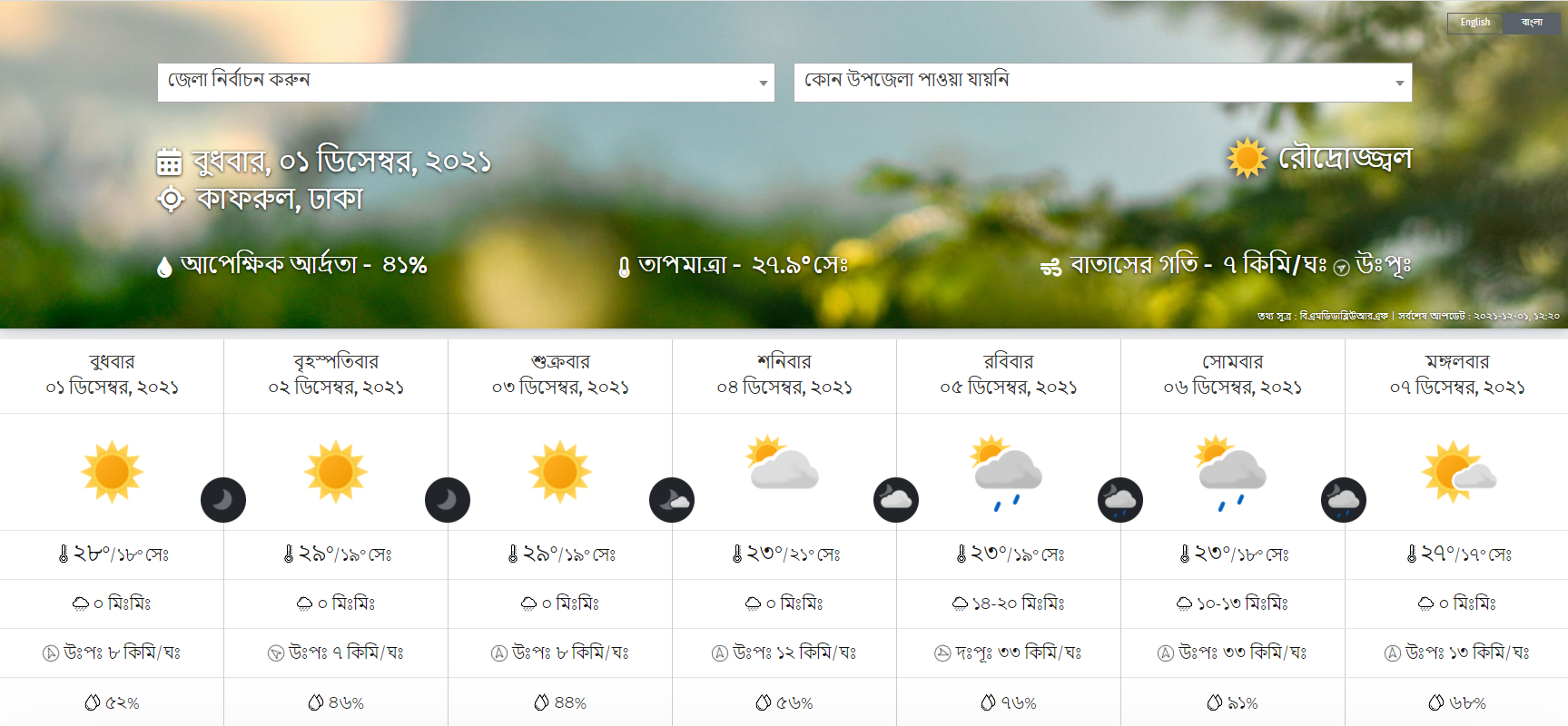Click the calendar icon beside the date

tap(170, 162)
